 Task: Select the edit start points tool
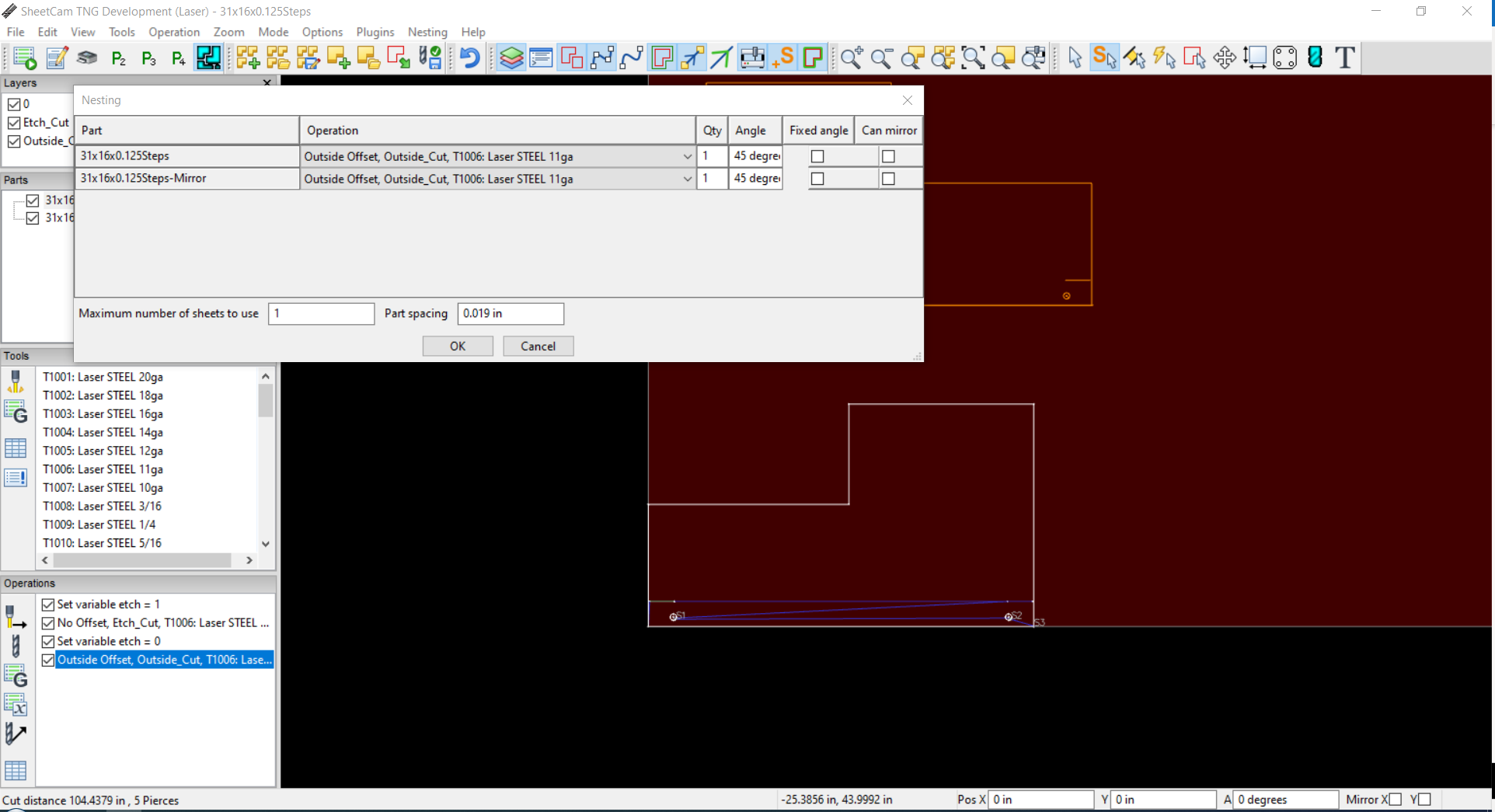coord(1104,58)
